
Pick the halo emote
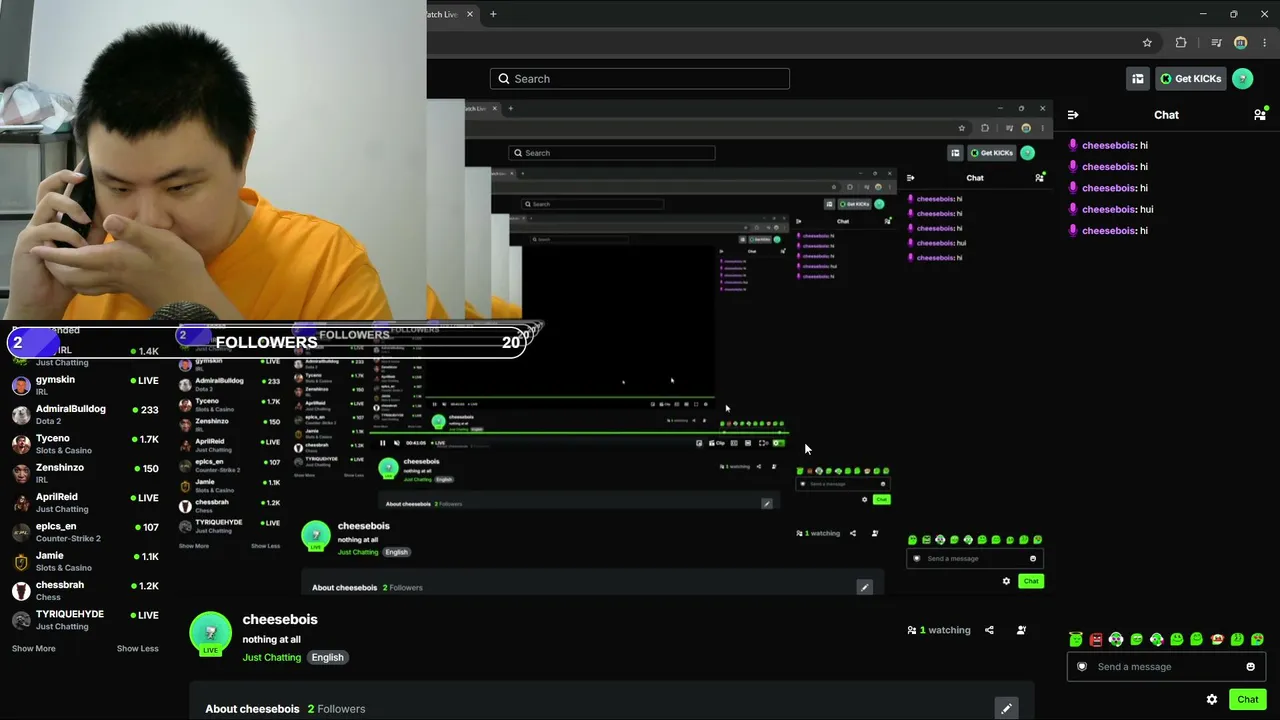pos(1076,639)
